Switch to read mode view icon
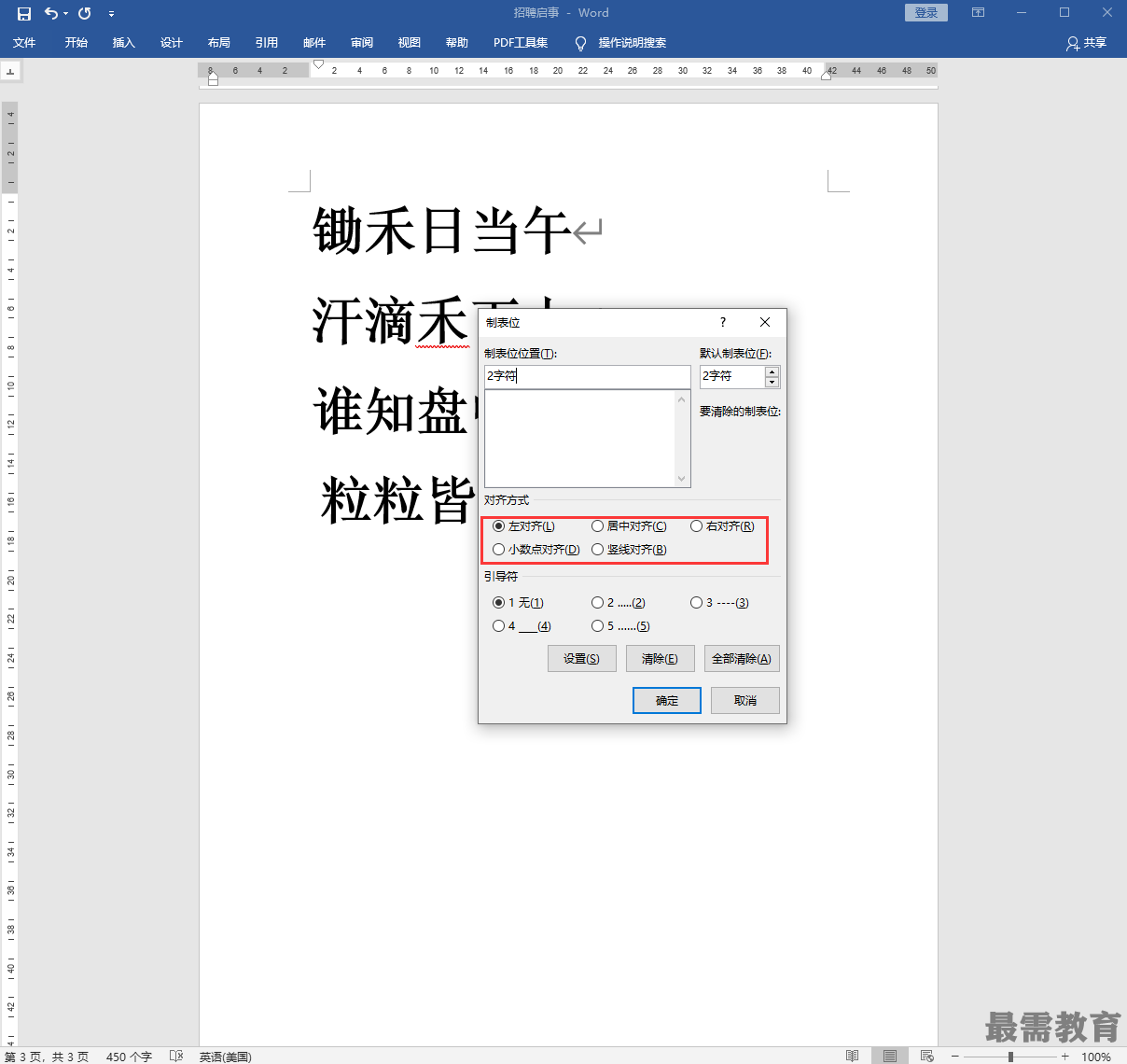The width and height of the screenshot is (1127, 1064). point(852,1056)
